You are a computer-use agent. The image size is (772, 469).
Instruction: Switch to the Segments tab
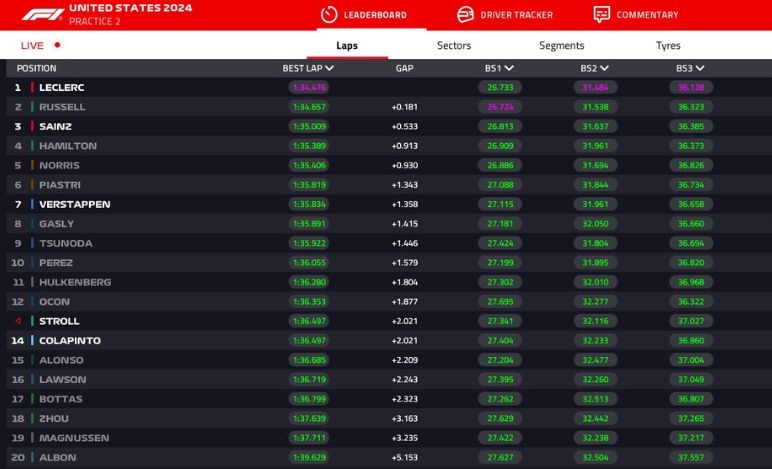pos(561,45)
